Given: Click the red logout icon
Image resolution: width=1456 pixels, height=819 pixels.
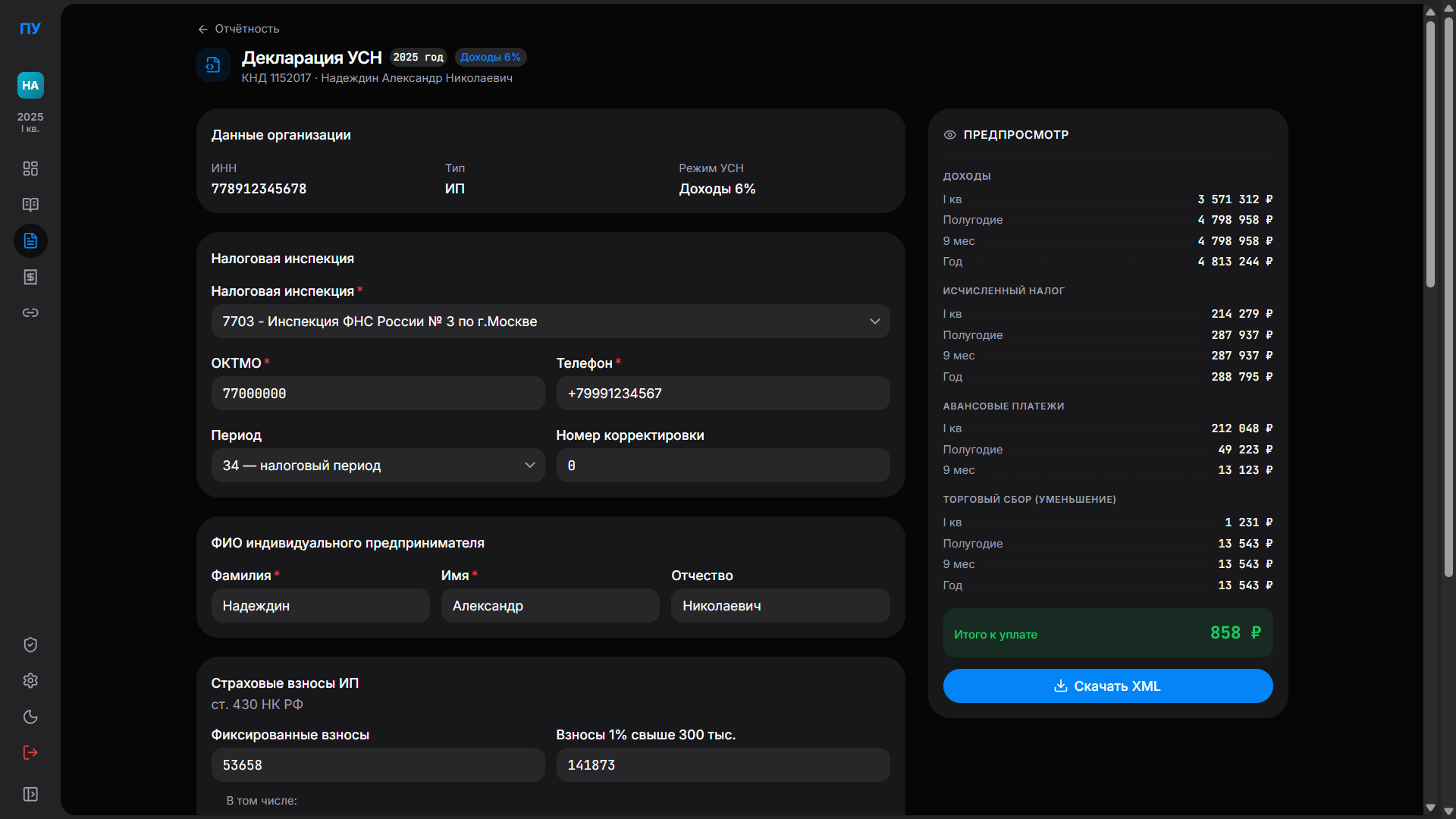Looking at the screenshot, I should point(30,753).
